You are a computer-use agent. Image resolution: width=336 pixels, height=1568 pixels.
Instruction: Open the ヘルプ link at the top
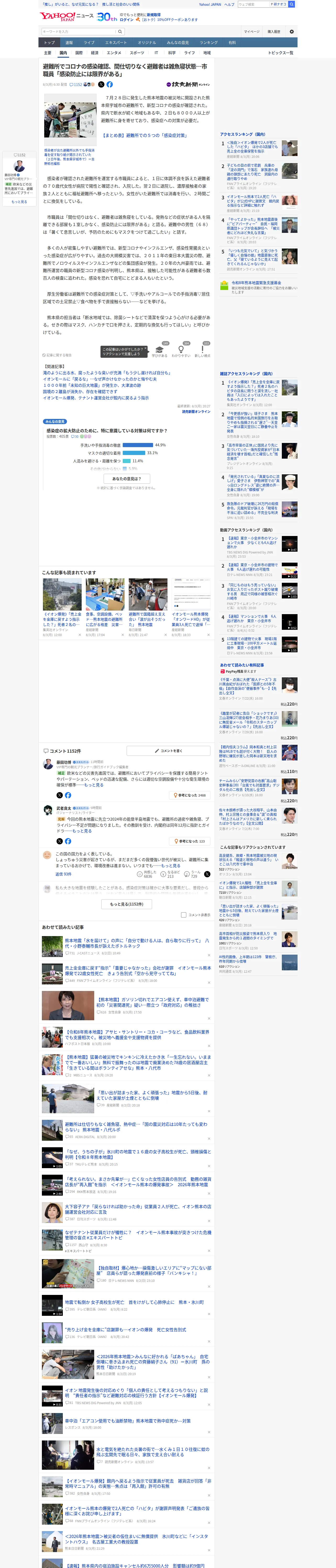pos(229,4)
